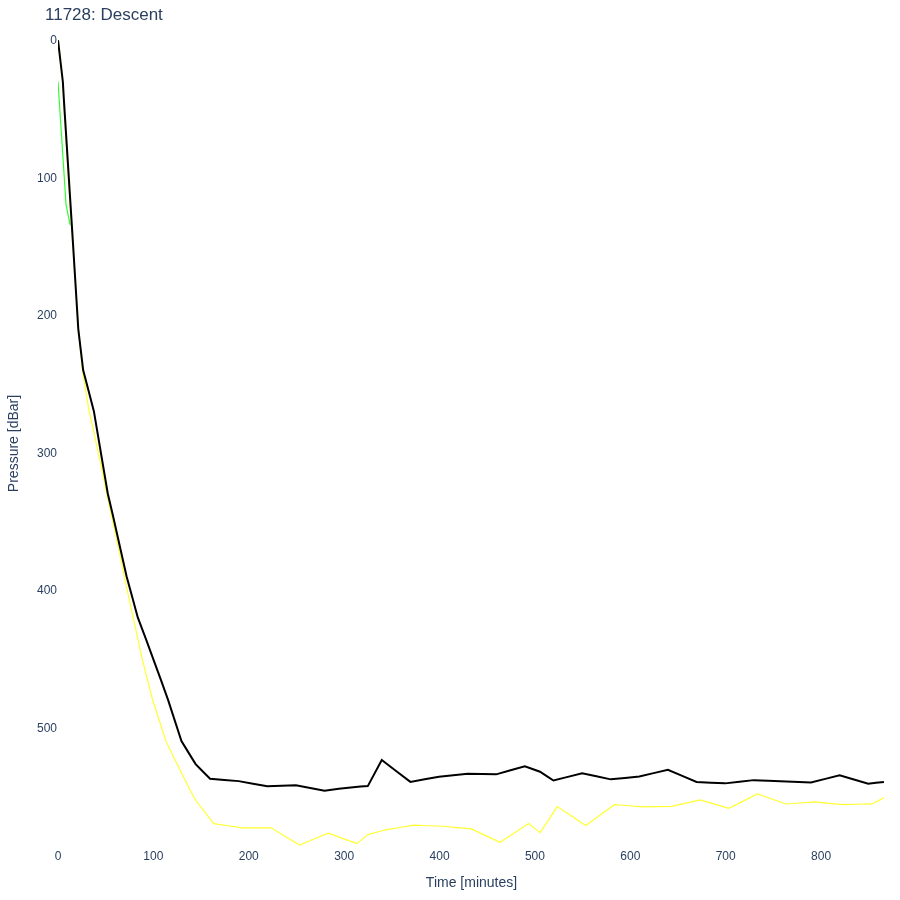900x900 pixels.
Task: Click the y-axis tick label 100
Action: (x=47, y=178)
